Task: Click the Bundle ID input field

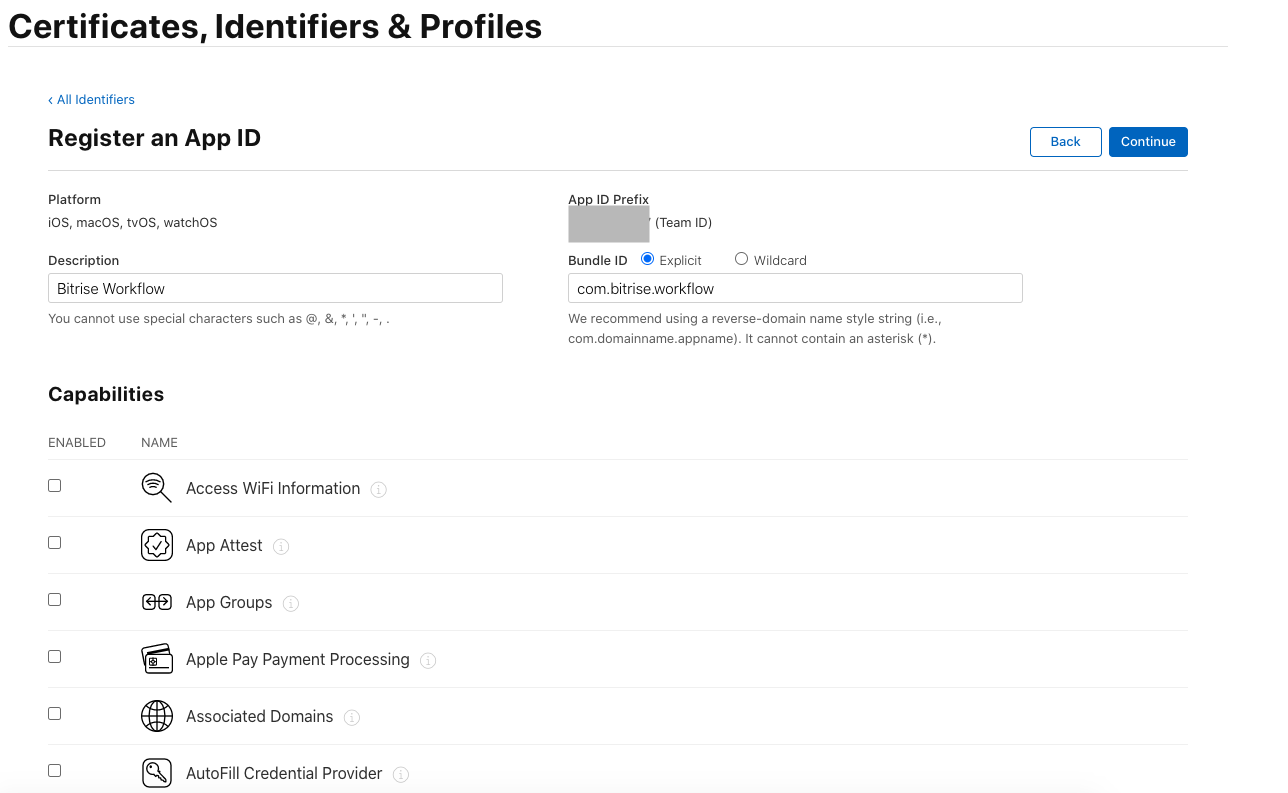Action: (x=795, y=288)
